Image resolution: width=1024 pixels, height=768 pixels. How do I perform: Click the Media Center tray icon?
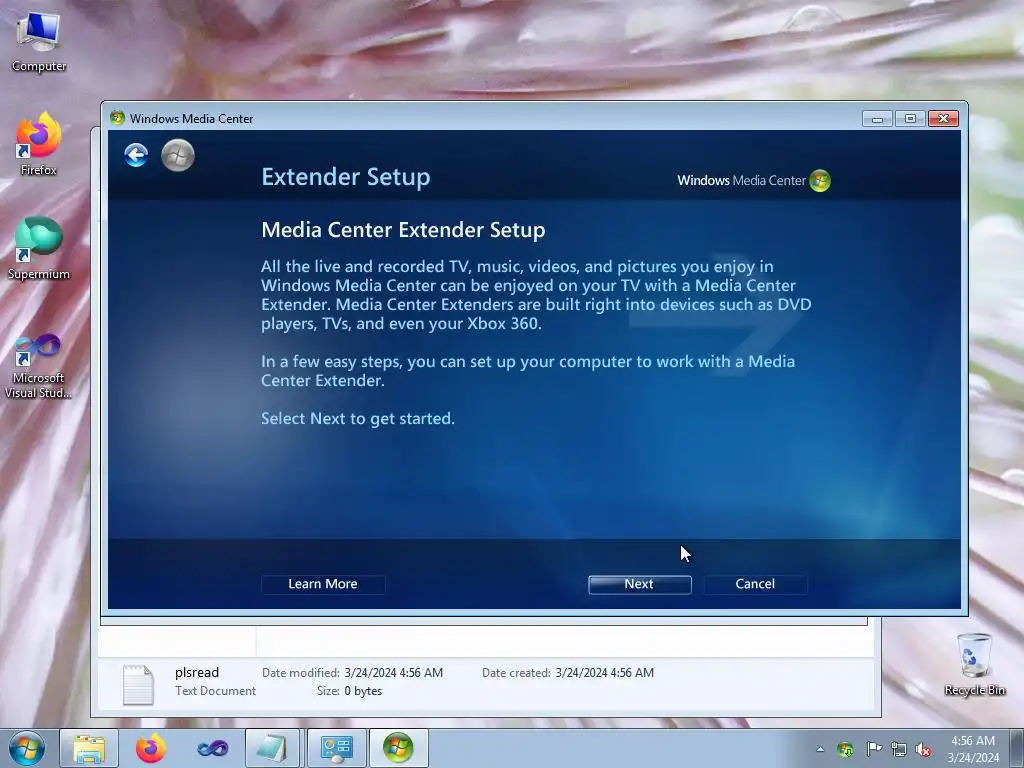845,749
